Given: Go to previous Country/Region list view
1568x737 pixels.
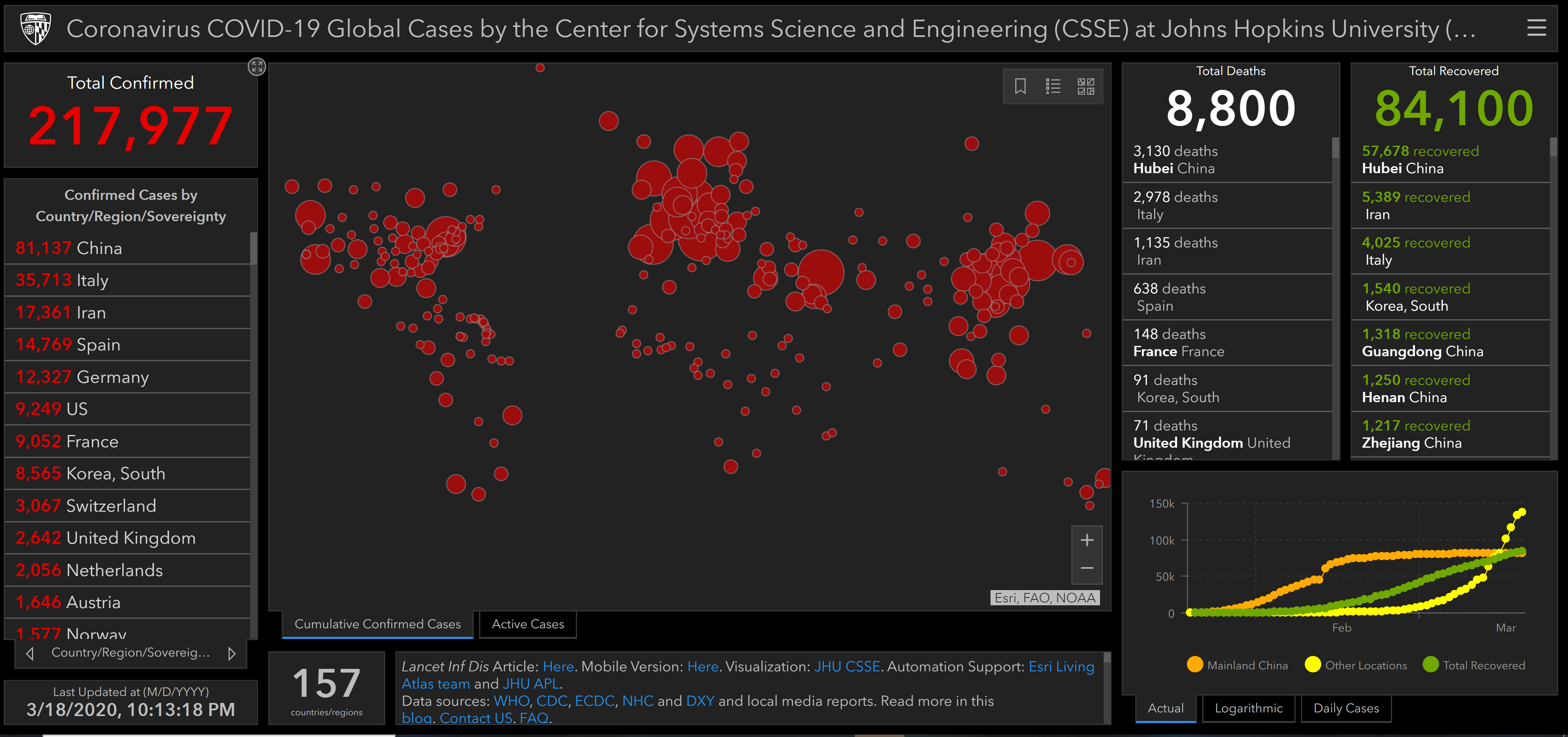Looking at the screenshot, I should coord(30,654).
